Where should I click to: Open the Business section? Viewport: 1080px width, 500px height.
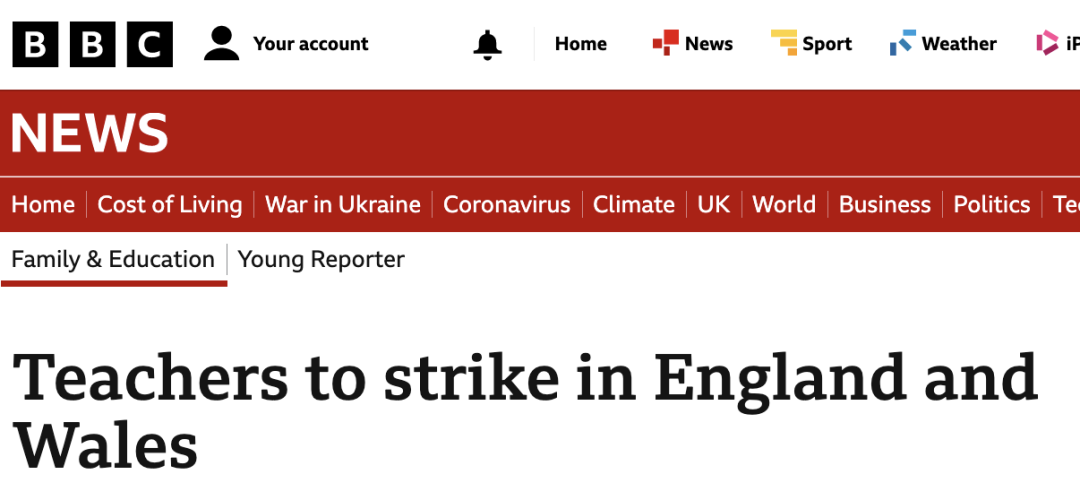884,205
